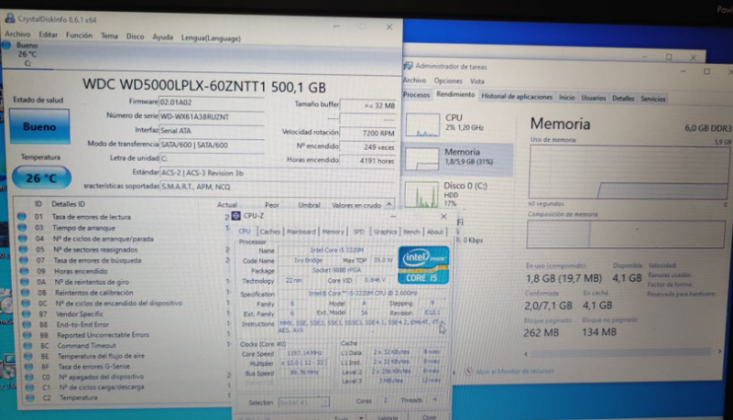Click the Firmware field 02.01A02
The width and height of the screenshot is (733, 420).
tap(211, 102)
